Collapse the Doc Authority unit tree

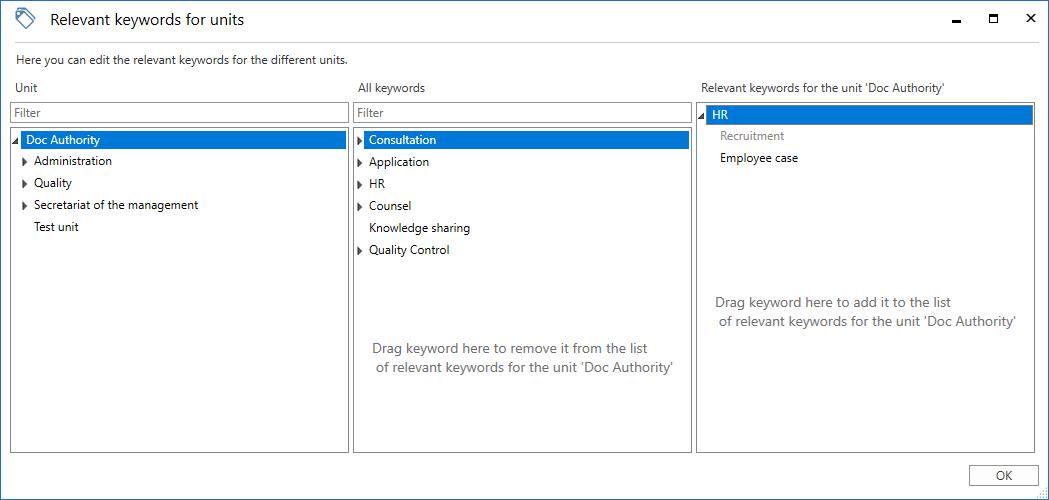(x=15, y=141)
